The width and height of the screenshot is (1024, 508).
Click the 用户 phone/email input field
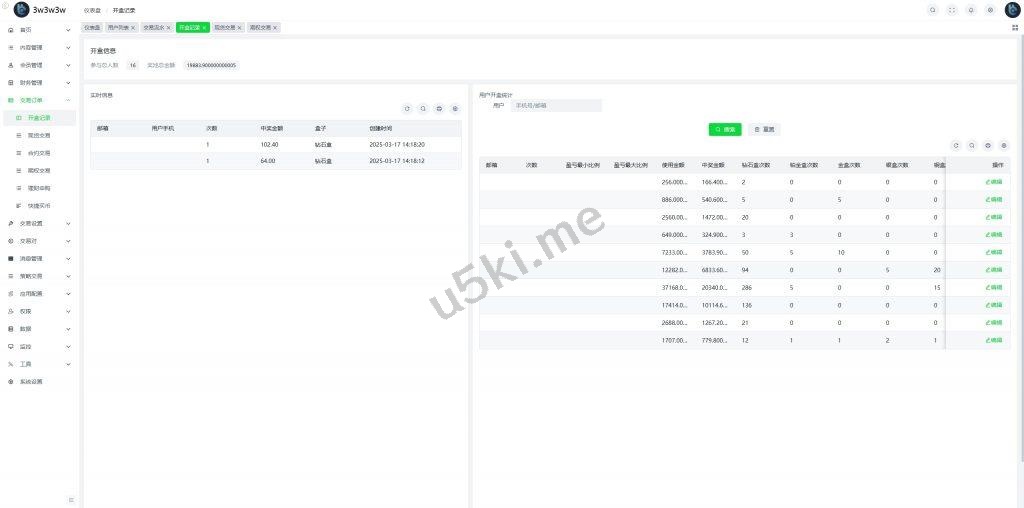click(x=556, y=105)
